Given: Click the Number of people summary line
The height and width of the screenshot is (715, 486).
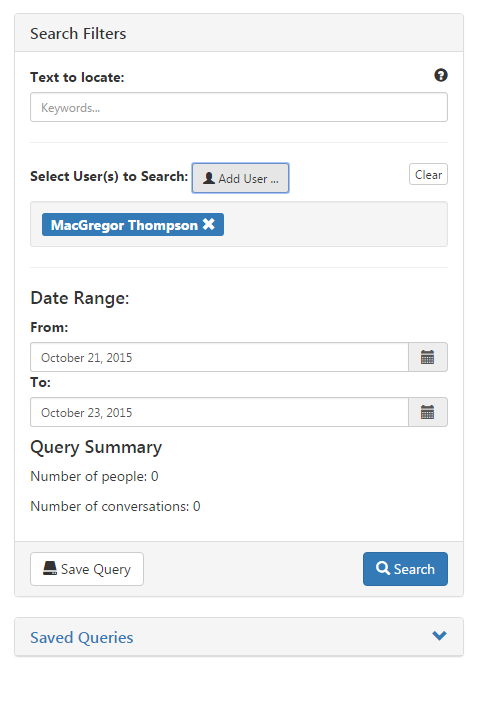Looking at the screenshot, I should coord(94,477).
